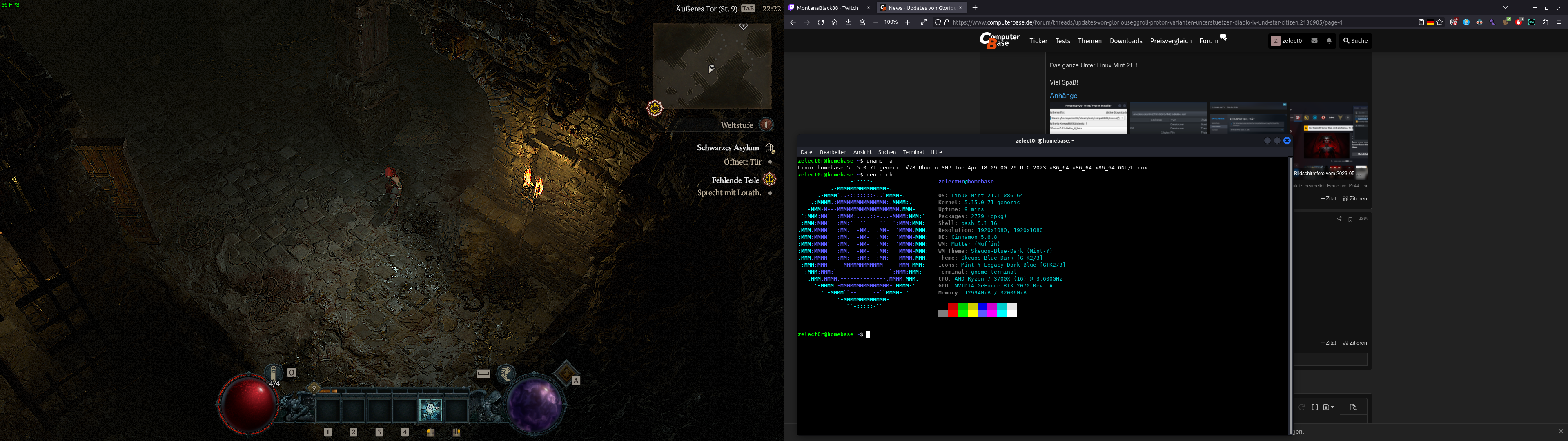
Task: Toggle fullscreen mode arrow icon
Action: tap(923, 22)
